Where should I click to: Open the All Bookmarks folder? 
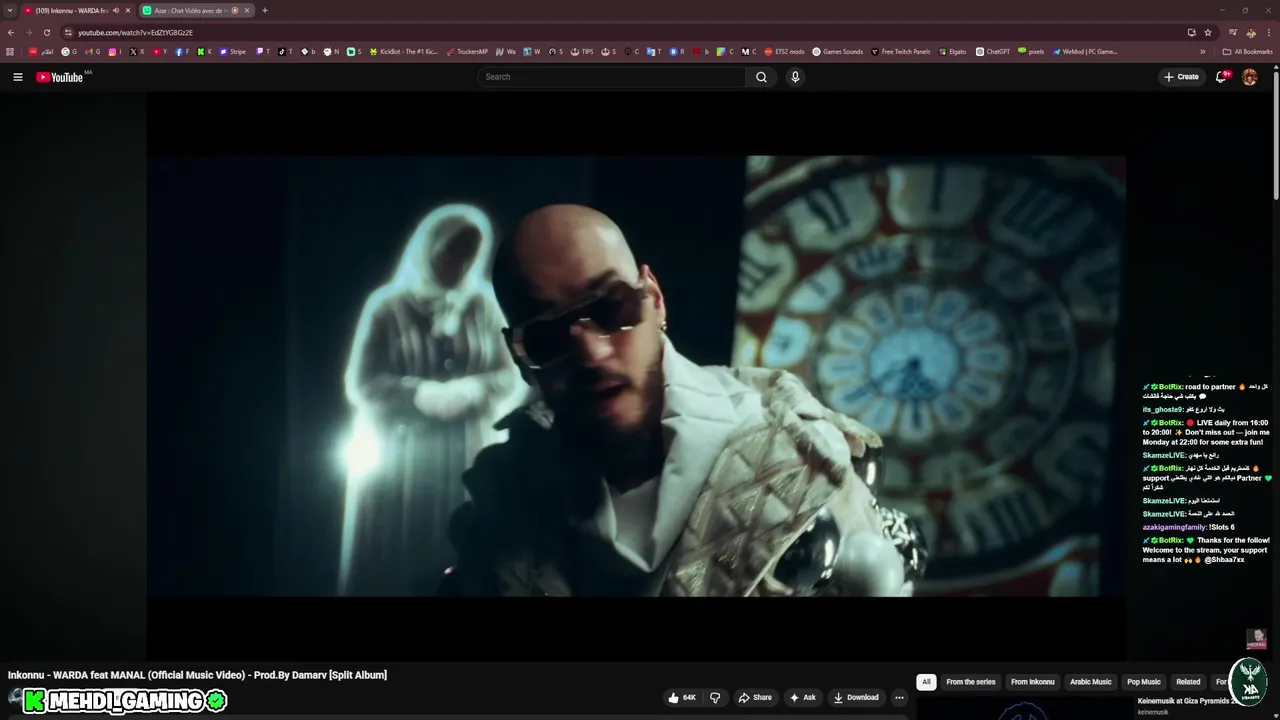coord(1247,52)
